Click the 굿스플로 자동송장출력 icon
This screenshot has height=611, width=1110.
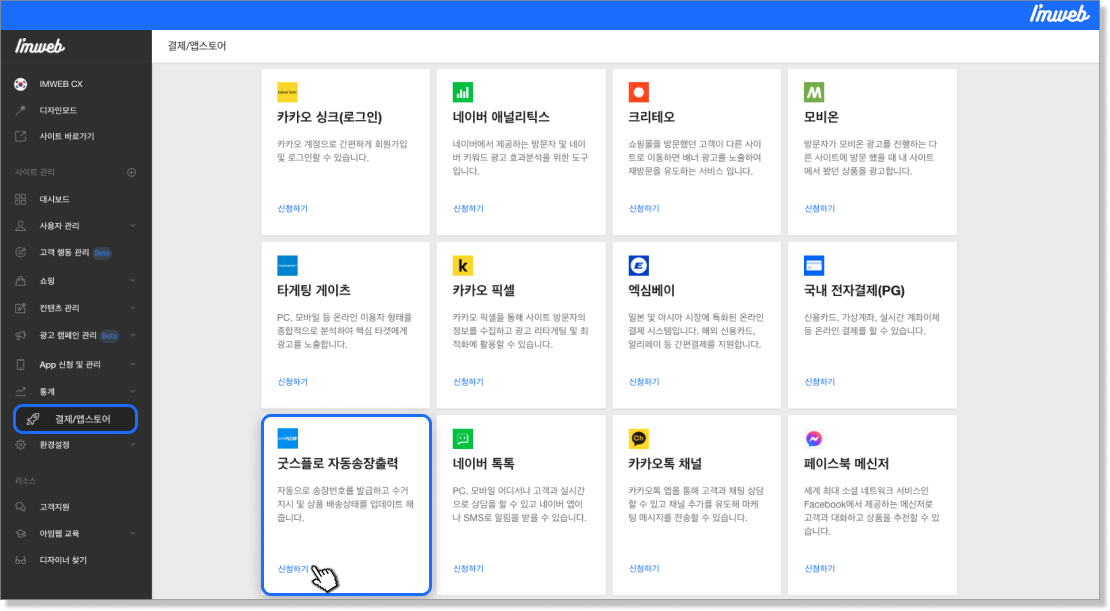tap(287, 438)
